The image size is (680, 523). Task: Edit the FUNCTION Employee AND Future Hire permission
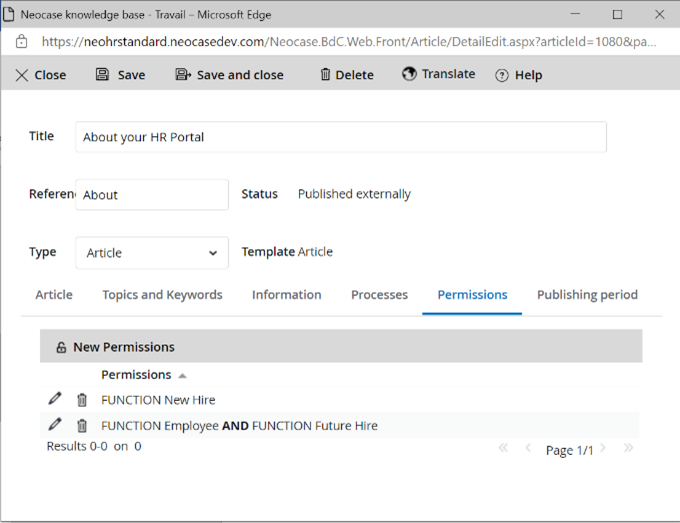point(55,425)
